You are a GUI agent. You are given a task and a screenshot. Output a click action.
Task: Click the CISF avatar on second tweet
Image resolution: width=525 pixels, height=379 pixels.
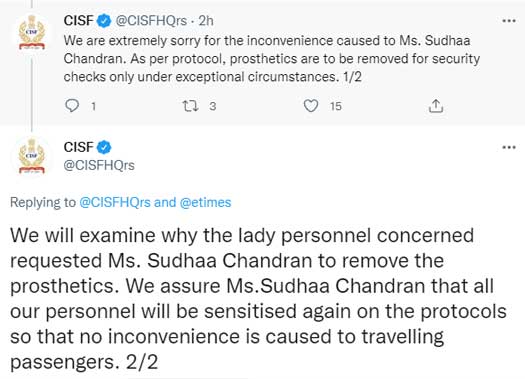coord(32,157)
